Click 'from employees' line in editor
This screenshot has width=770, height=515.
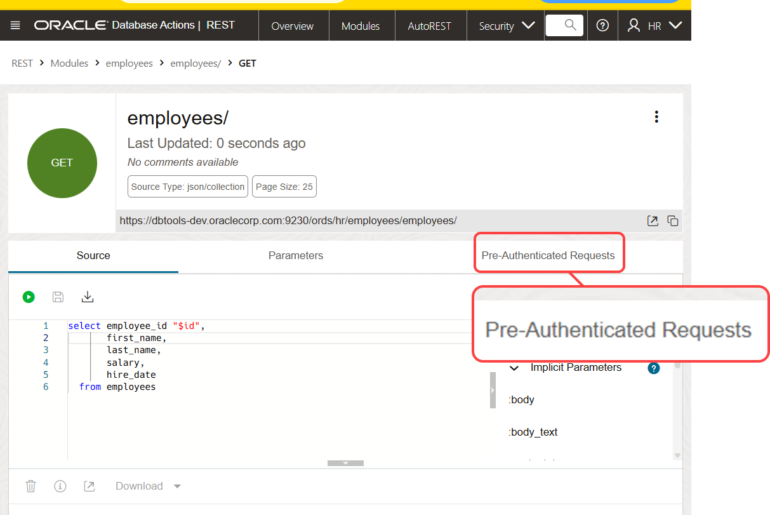point(117,387)
